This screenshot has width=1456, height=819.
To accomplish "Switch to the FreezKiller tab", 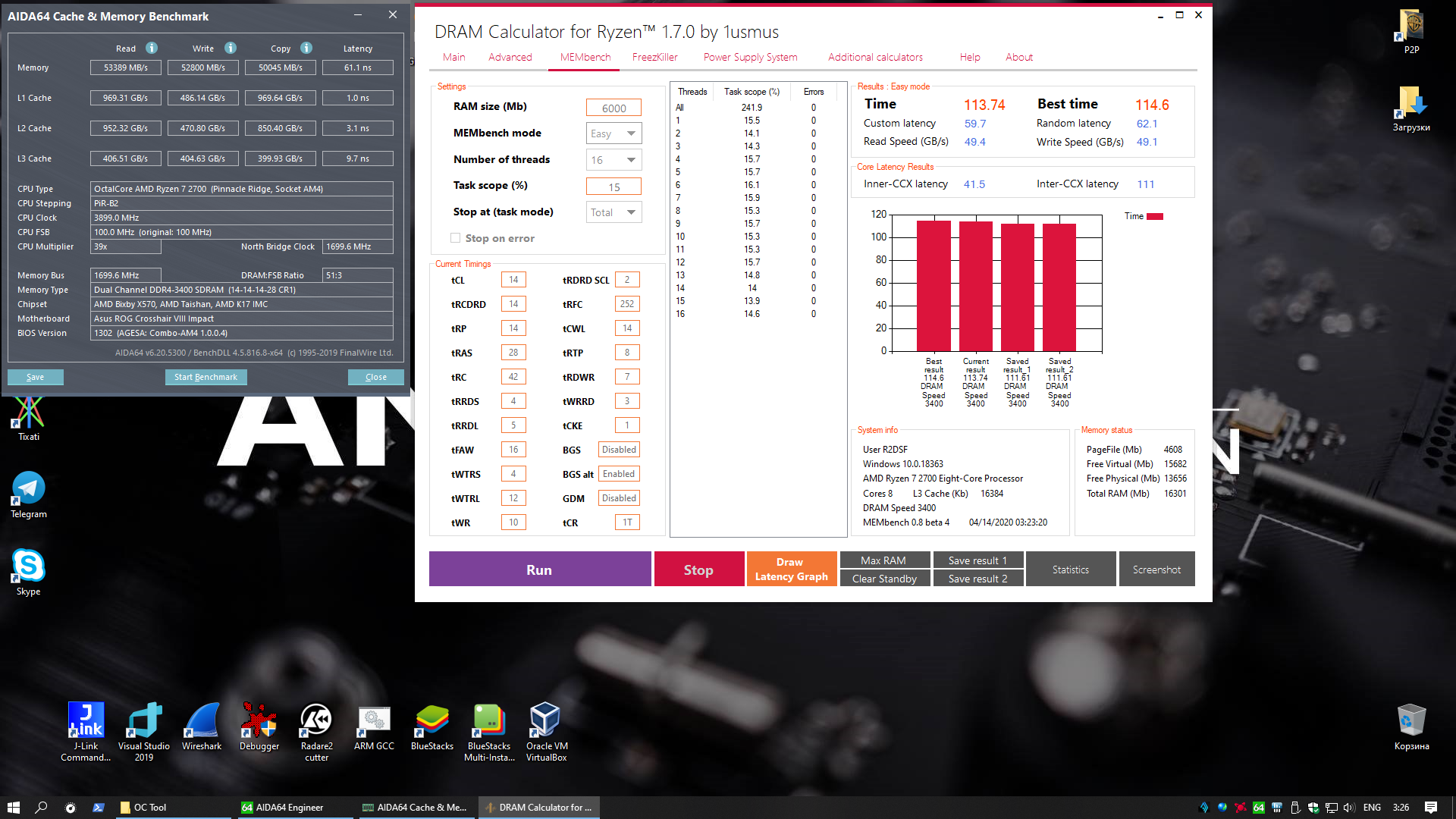I will [654, 57].
